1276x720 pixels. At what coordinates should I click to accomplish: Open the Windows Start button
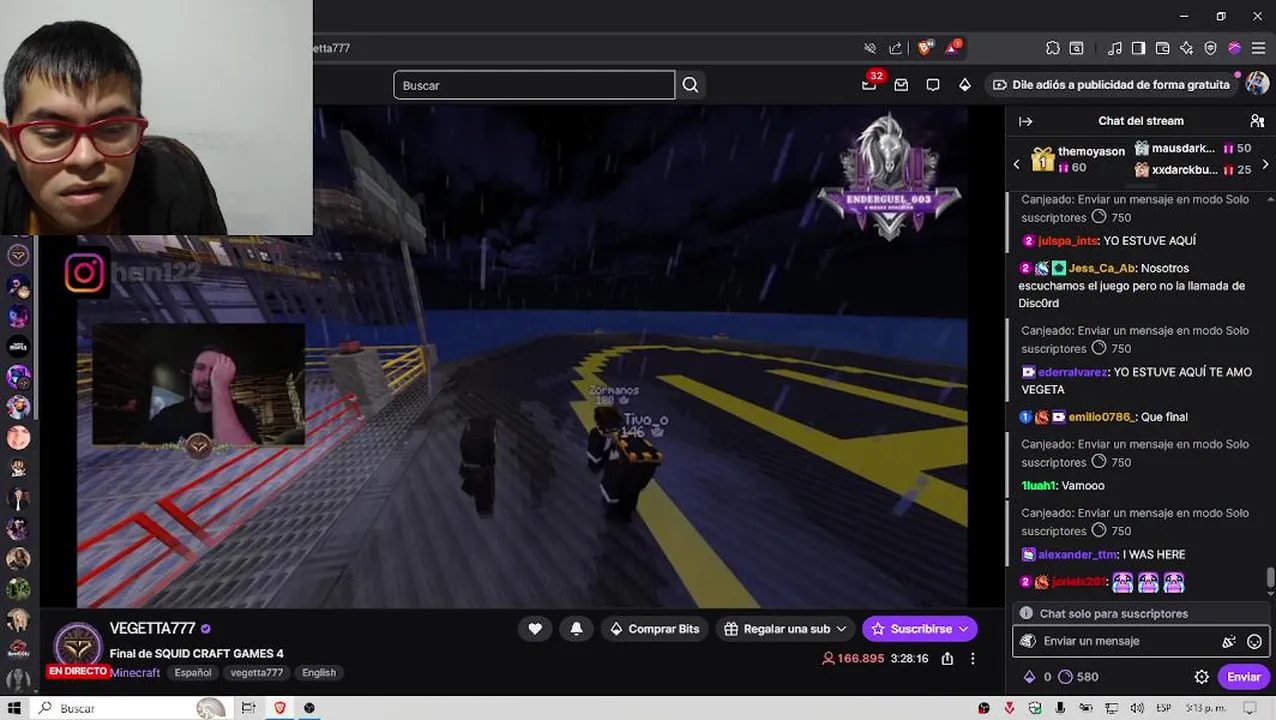(x=15, y=708)
